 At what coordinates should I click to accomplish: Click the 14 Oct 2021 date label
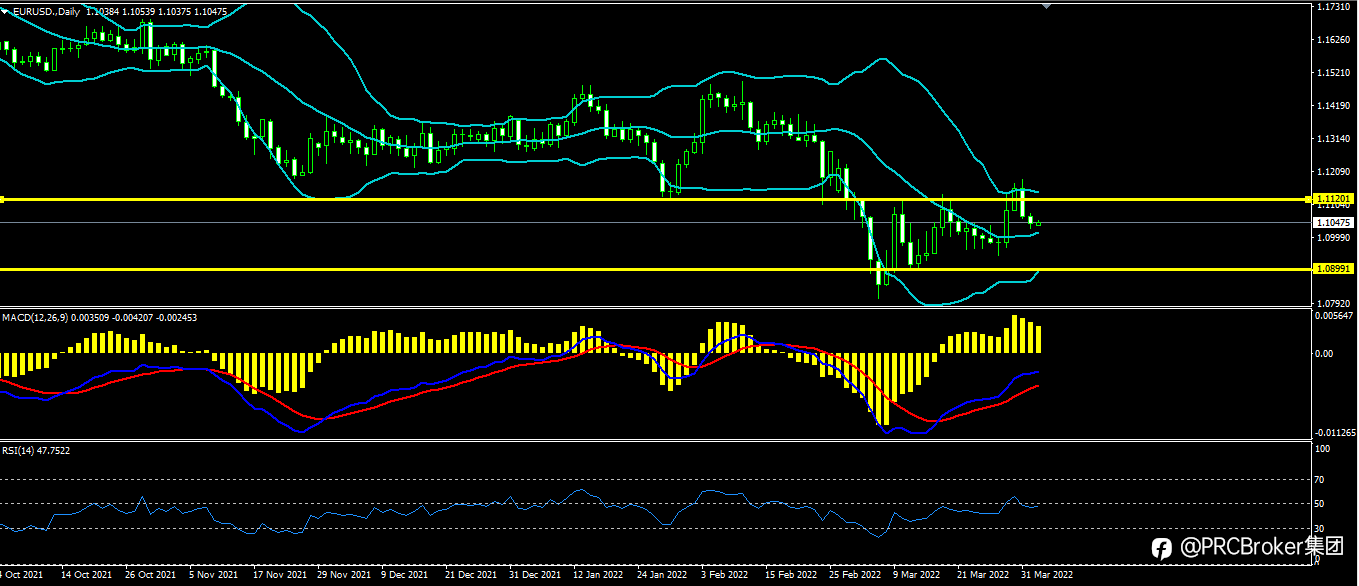click(85, 575)
